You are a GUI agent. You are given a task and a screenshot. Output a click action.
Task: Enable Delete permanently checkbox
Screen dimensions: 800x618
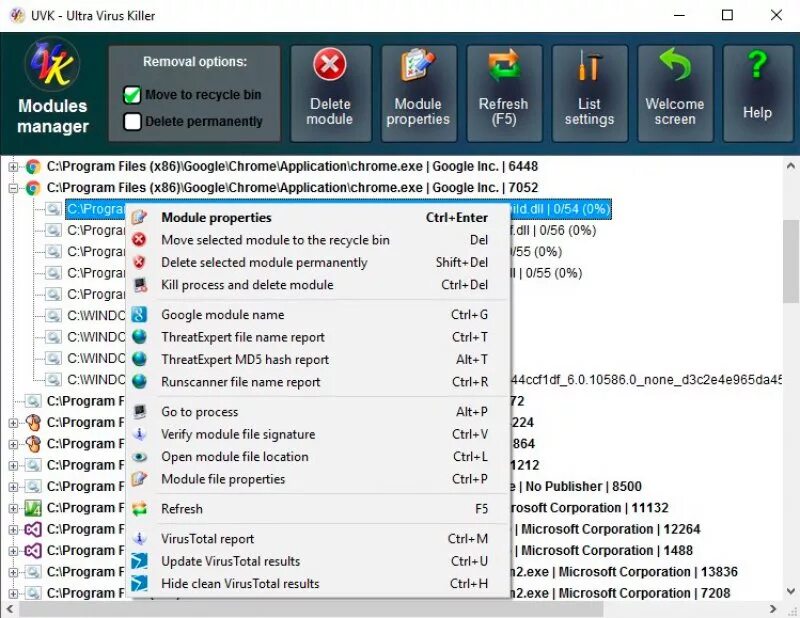[x=132, y=121]
